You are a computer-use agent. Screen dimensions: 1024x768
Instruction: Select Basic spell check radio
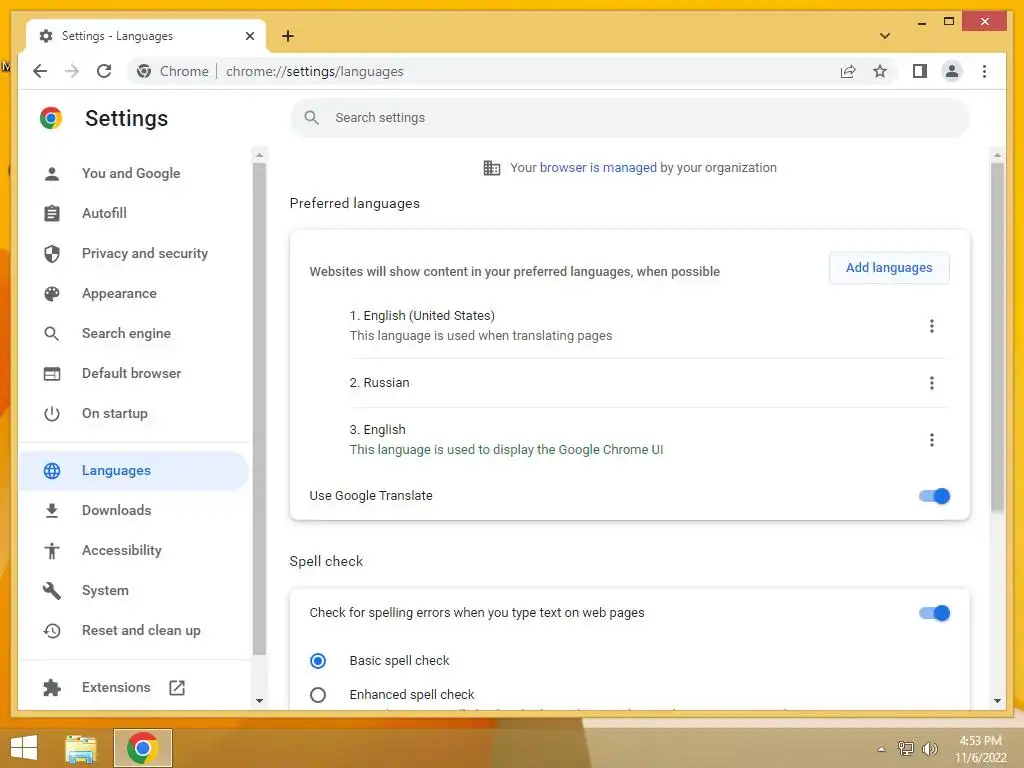[x=318, y=661]
